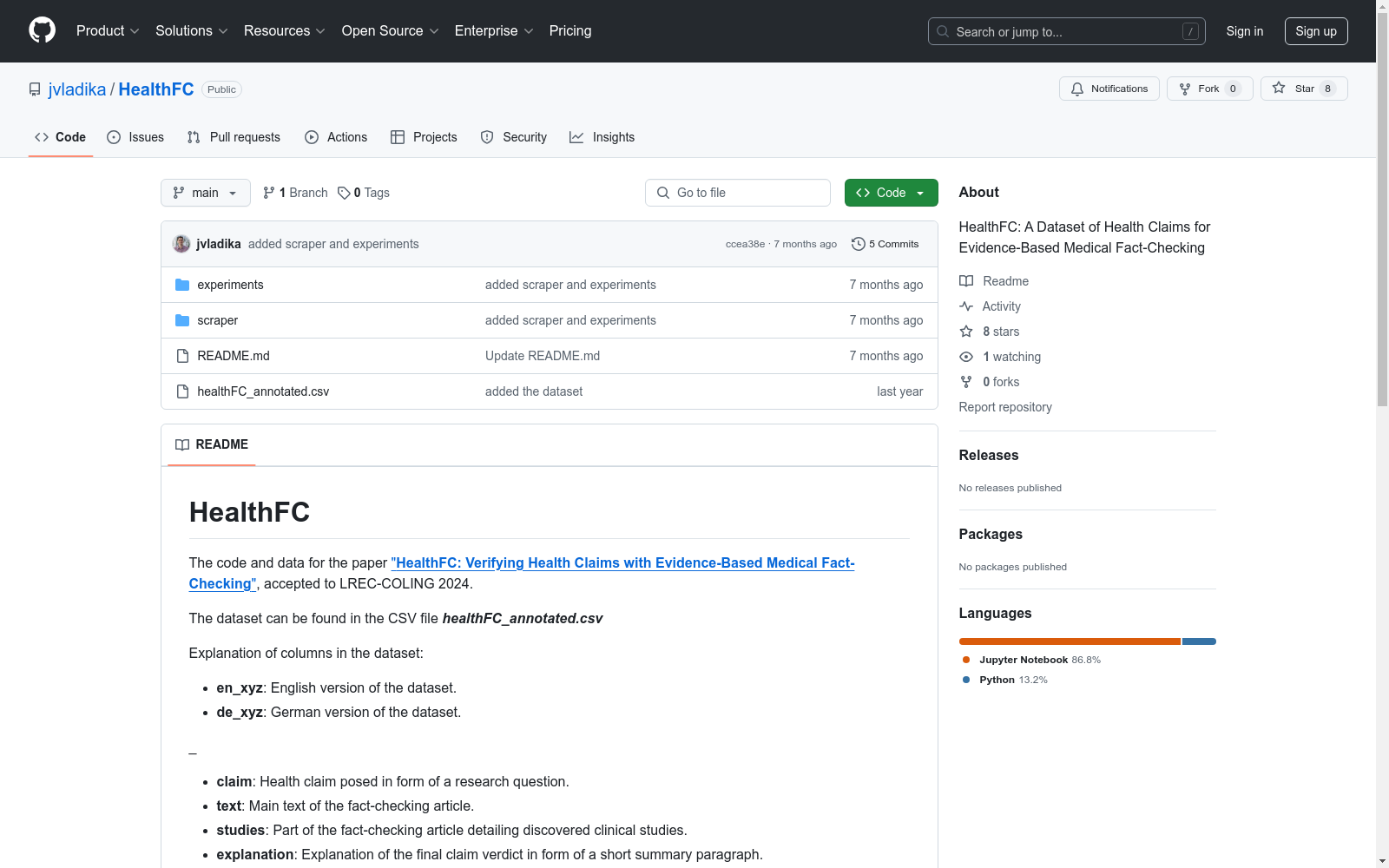Open the green Code dropdown button

click(x=891, y=193)
